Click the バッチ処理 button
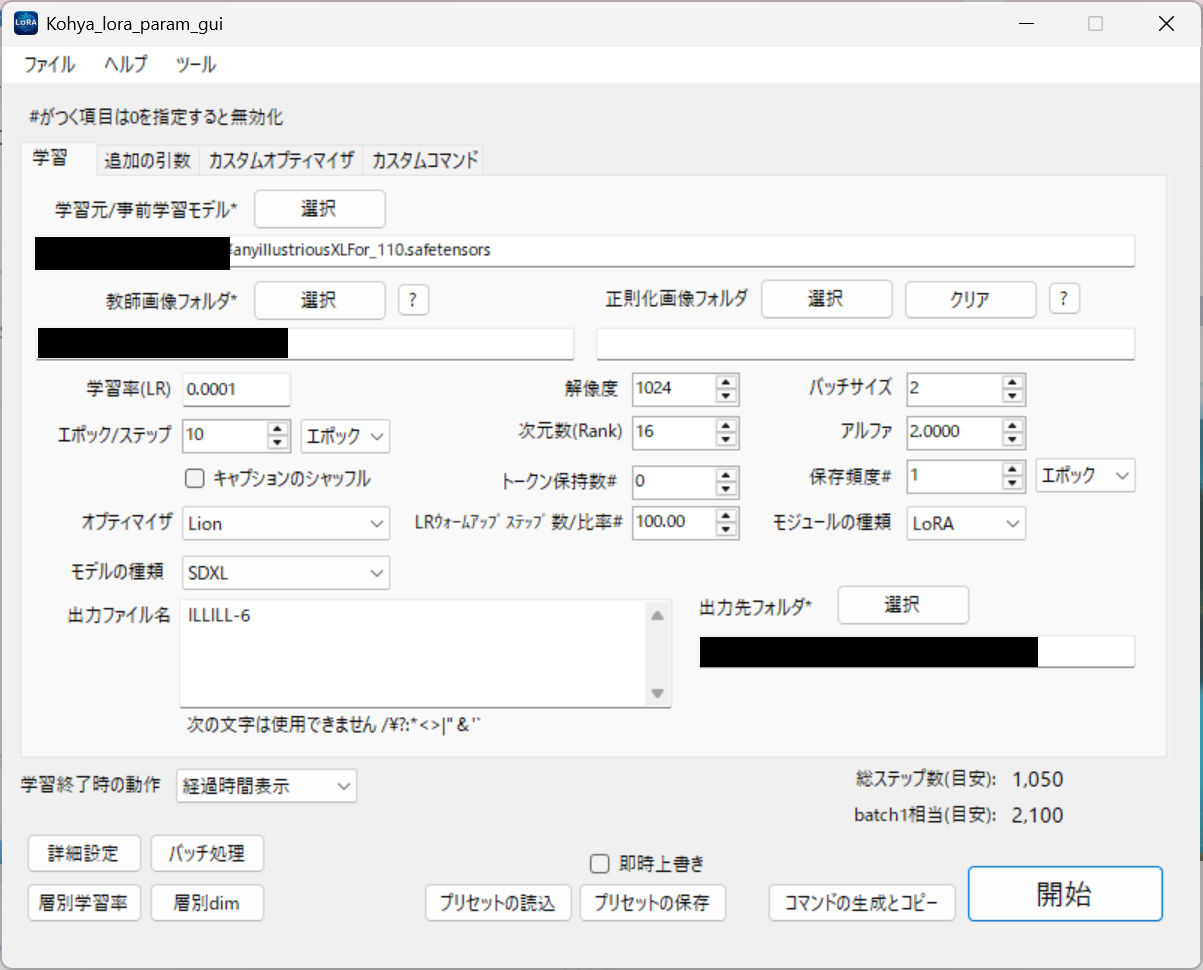 pos(207,853)
